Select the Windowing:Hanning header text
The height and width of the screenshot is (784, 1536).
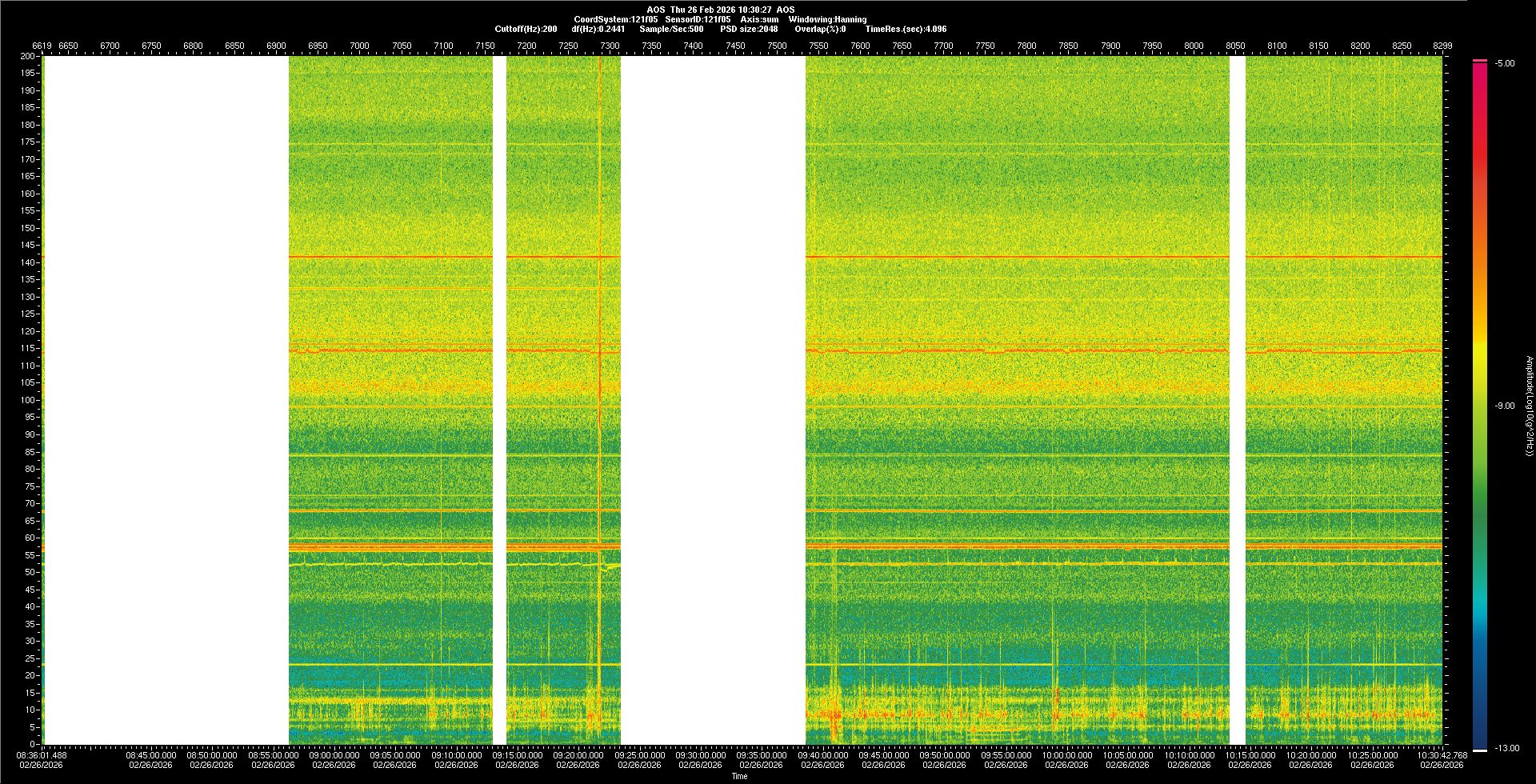(x=827, y=19)
